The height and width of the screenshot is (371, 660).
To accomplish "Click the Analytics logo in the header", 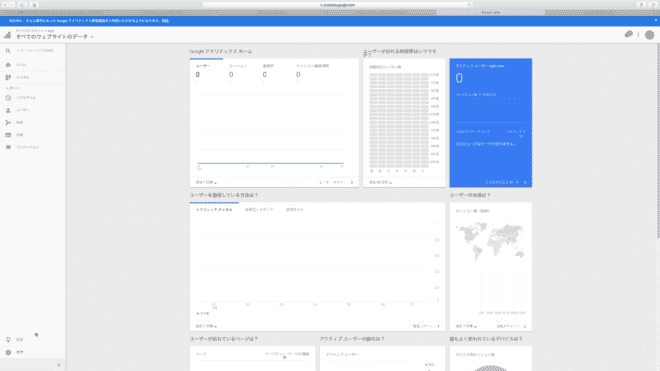I will coord(8,35).
